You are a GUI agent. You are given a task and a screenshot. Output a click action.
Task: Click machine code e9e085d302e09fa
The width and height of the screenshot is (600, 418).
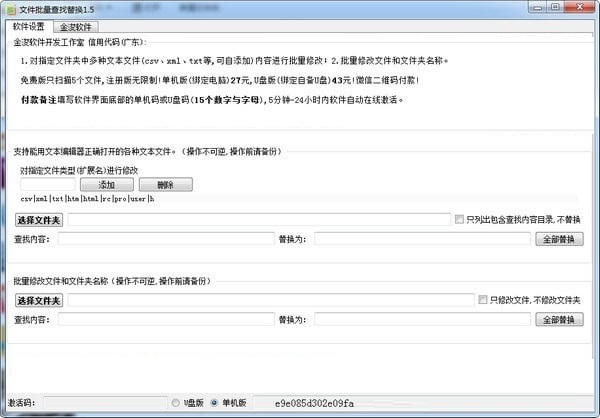point(314,403)
